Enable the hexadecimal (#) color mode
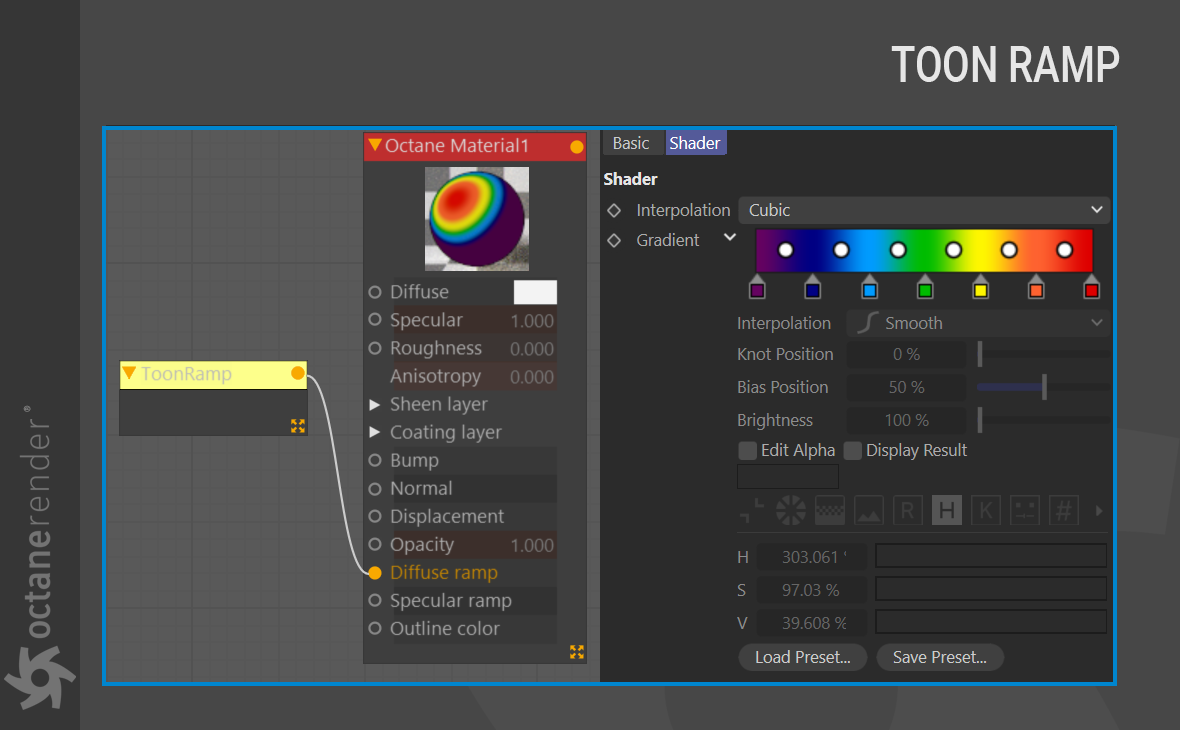 point(1063,510)
